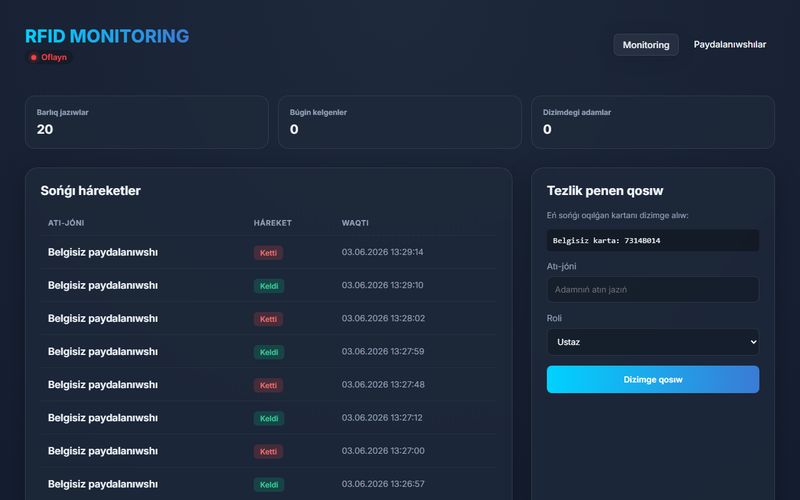Select Belgisiz paydalanıwshı in the 13:27:00 row
Image resolution: width=800 pixels, height=500 pixels.
click(x=103, y=452)
